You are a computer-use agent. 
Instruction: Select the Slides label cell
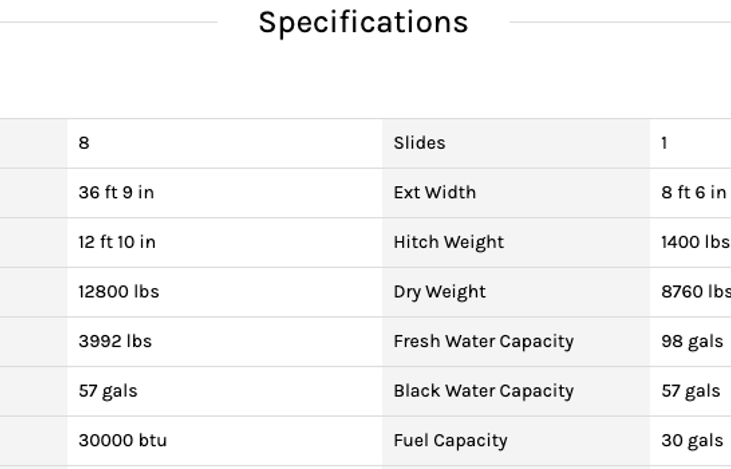coord(420,143)
